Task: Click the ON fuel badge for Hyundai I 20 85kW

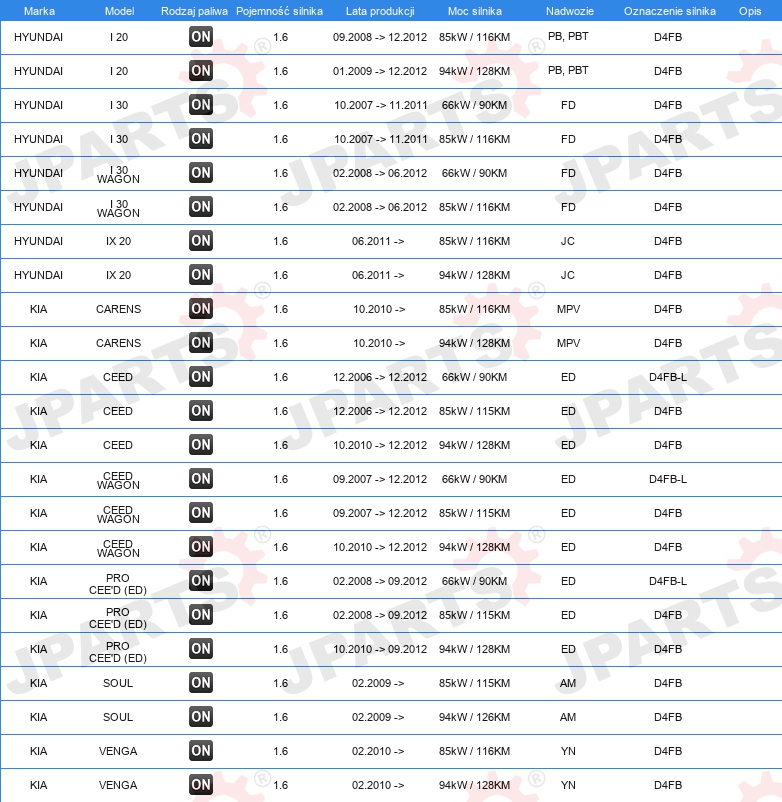Action: click(200, 37)
